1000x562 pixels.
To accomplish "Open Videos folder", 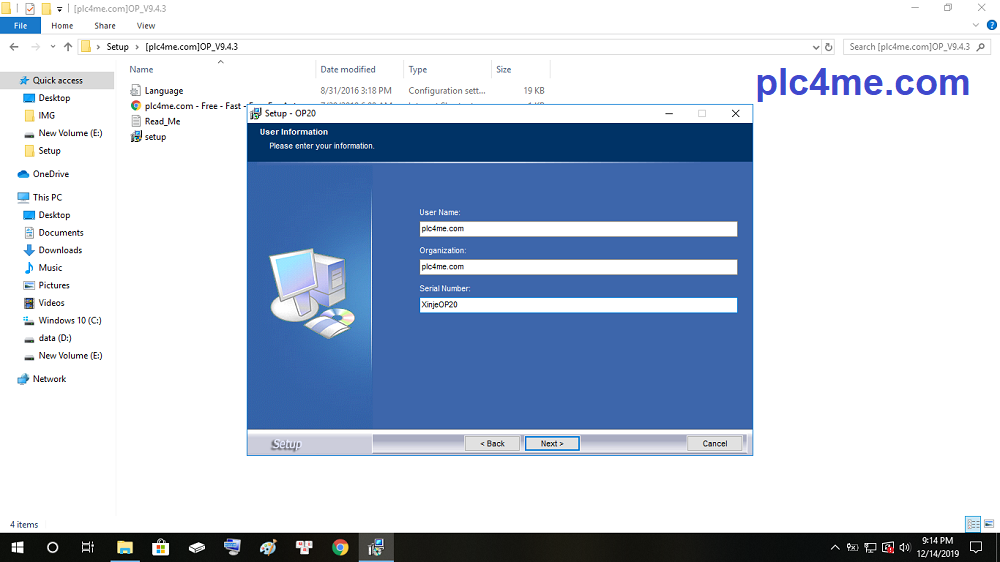I will pos(51,303).
